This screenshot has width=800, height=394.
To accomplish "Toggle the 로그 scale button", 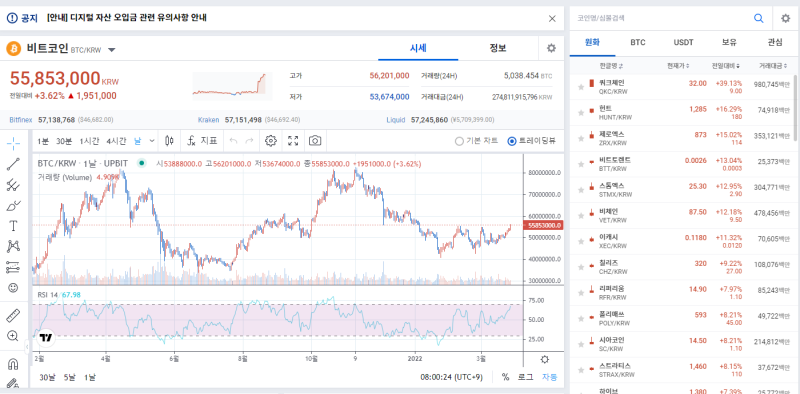I will tap(526, 377).
